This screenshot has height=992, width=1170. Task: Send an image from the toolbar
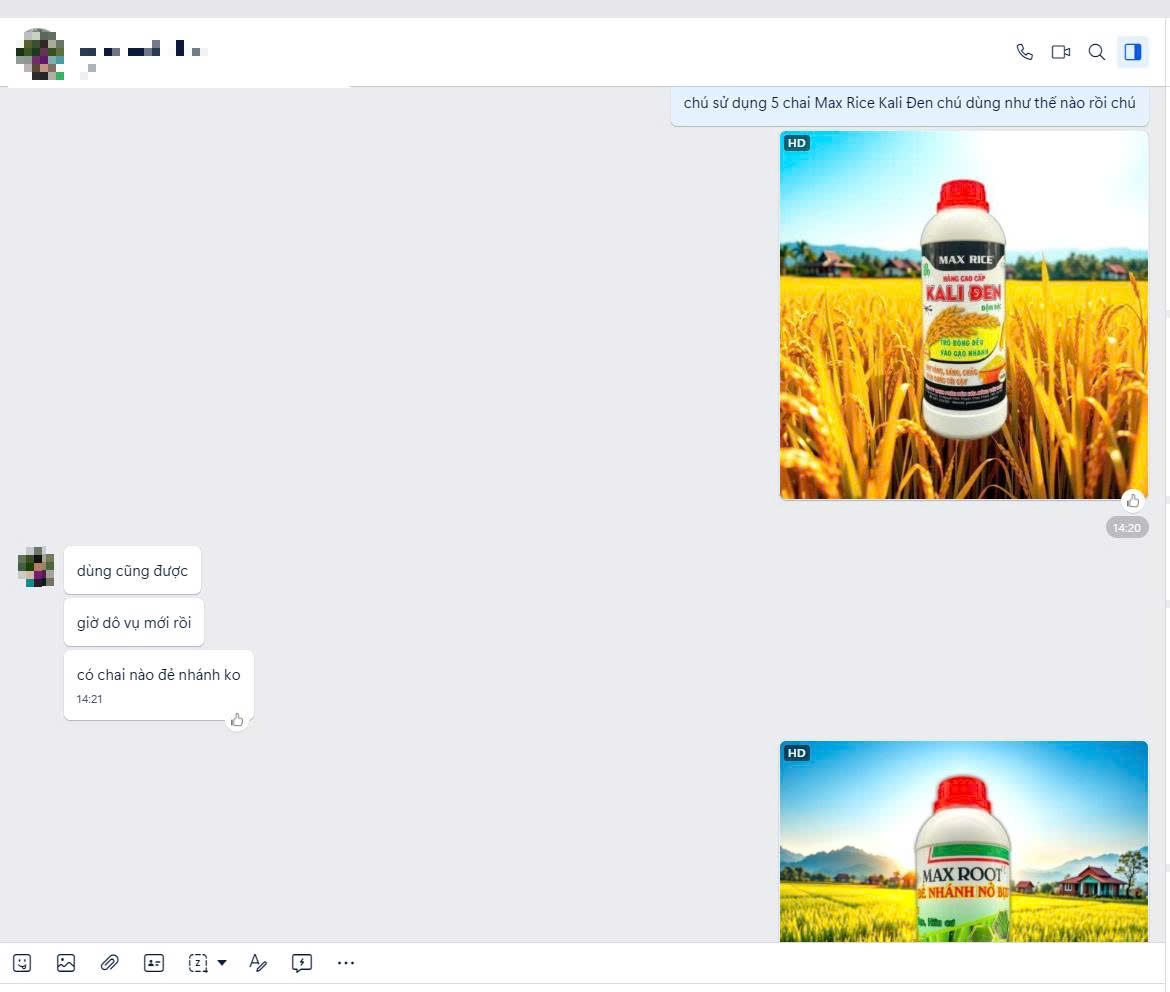tap(66, 963)
